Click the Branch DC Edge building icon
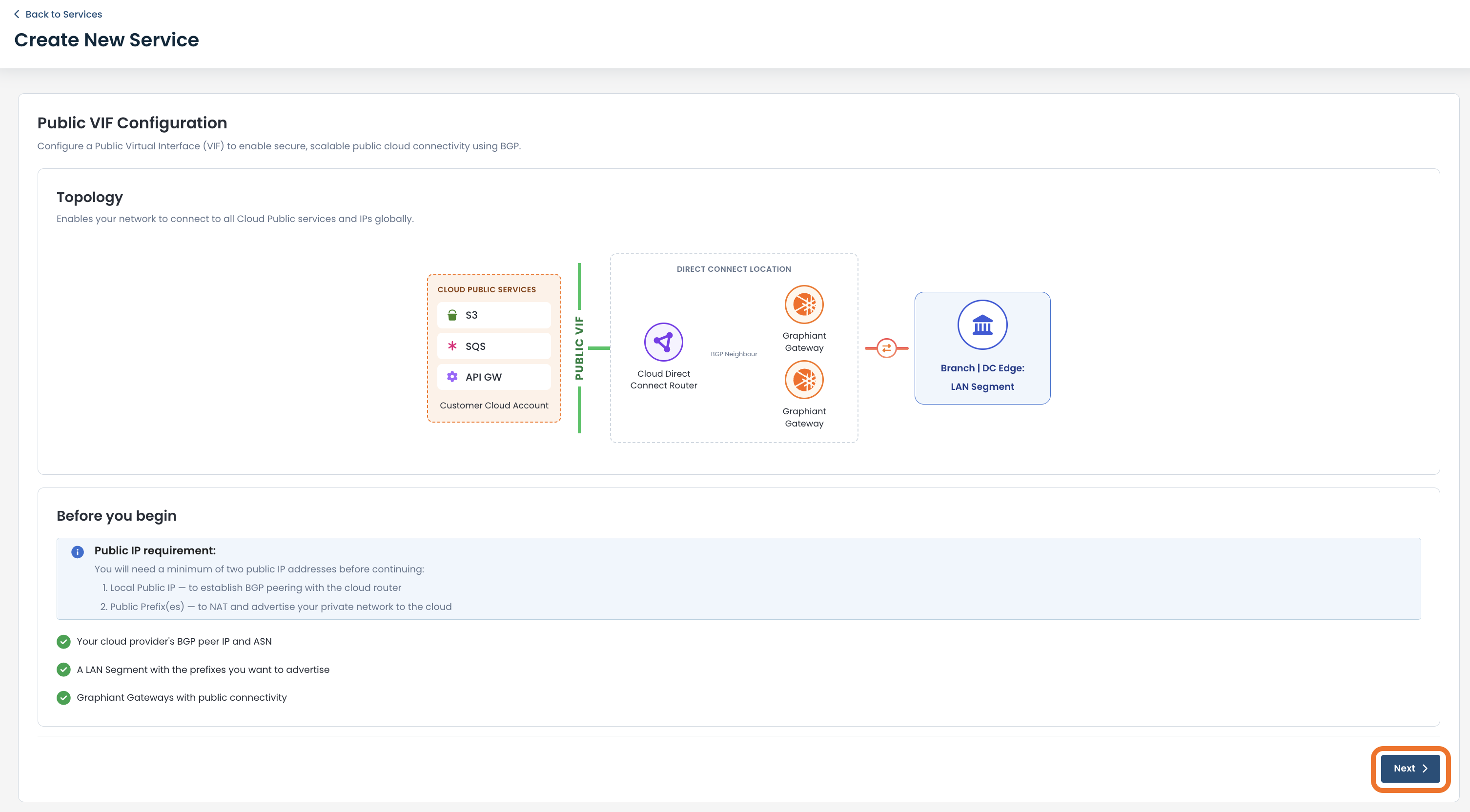The height and width of the screenshot is (812, 1470). 982,325
